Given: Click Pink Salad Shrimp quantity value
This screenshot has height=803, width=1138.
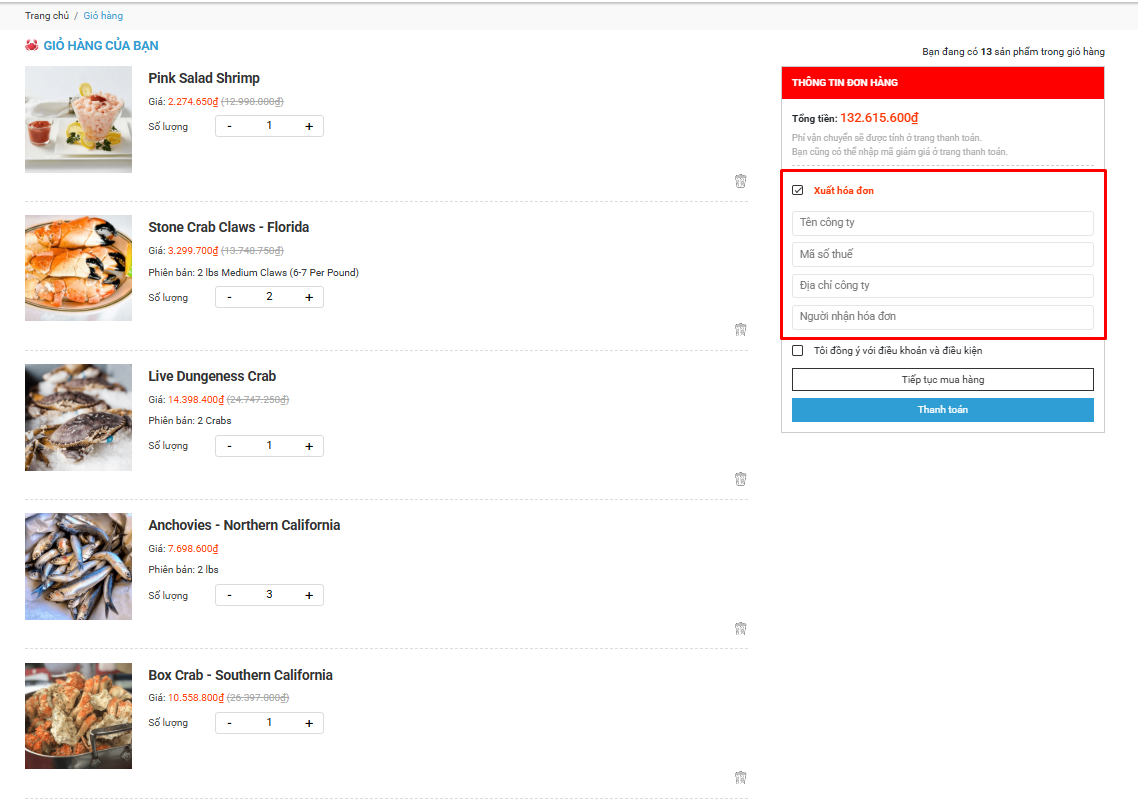Looking at the screenshot, I should coord(269,126).
